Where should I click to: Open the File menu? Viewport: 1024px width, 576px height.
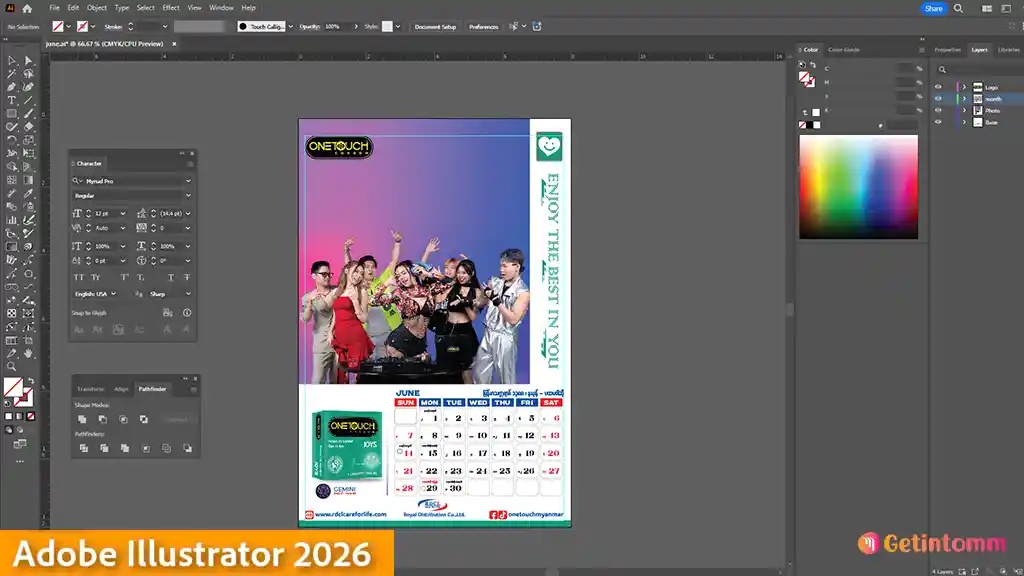pos(54,8)
